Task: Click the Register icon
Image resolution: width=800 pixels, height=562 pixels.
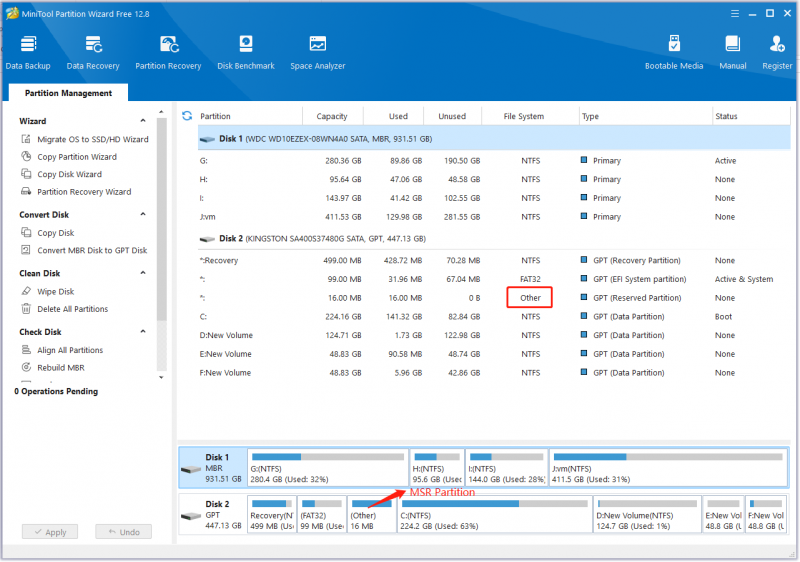Action: 777,53
